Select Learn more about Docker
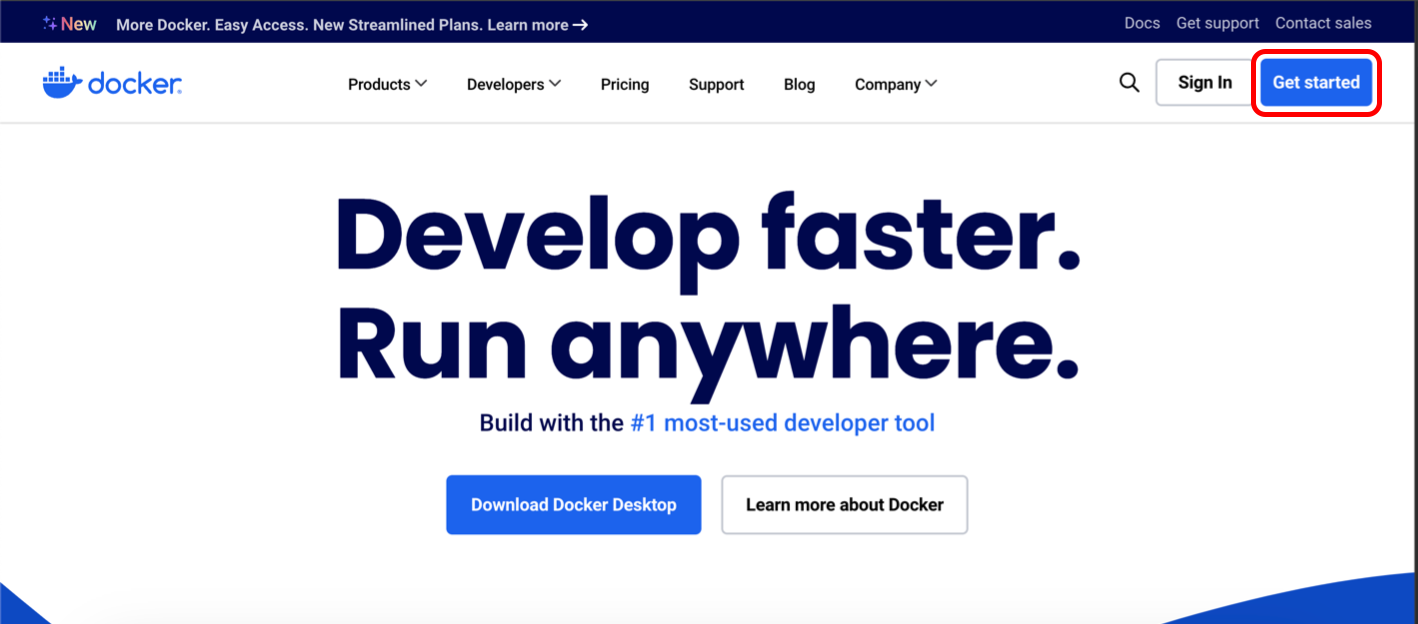Viewport: 1418px width, 624px height. pos(844,505)
